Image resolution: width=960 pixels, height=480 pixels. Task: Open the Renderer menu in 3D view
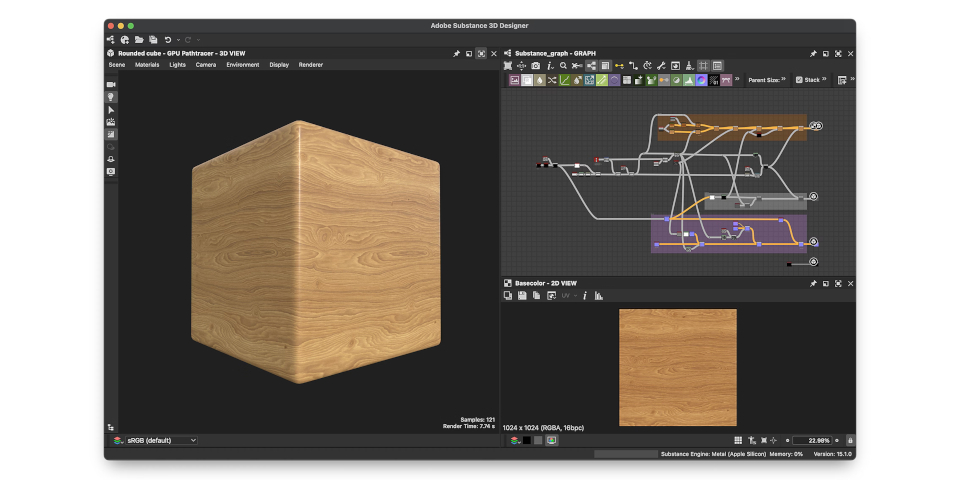coord(311,65)
